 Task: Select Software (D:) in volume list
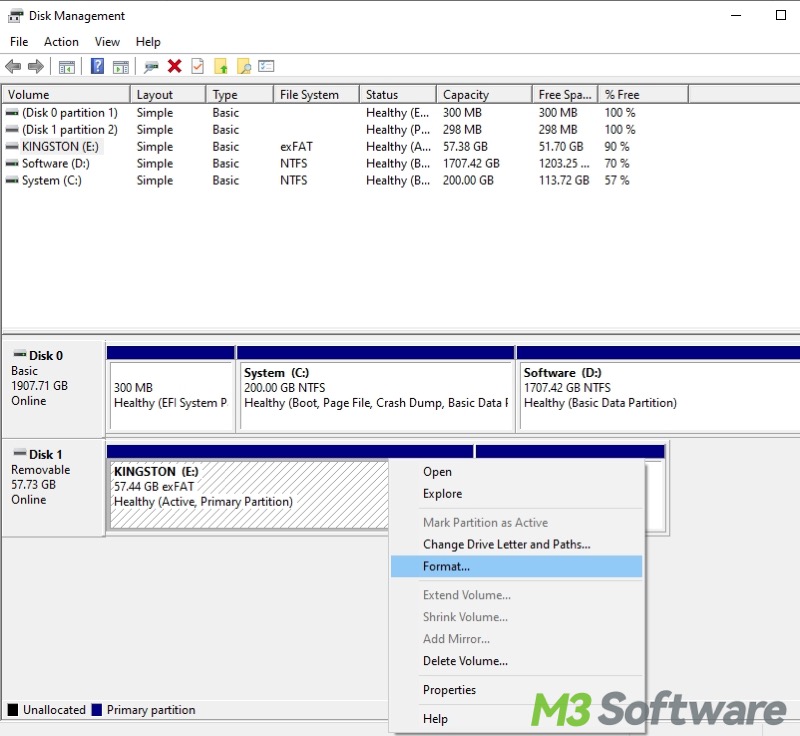pos(56,163)
